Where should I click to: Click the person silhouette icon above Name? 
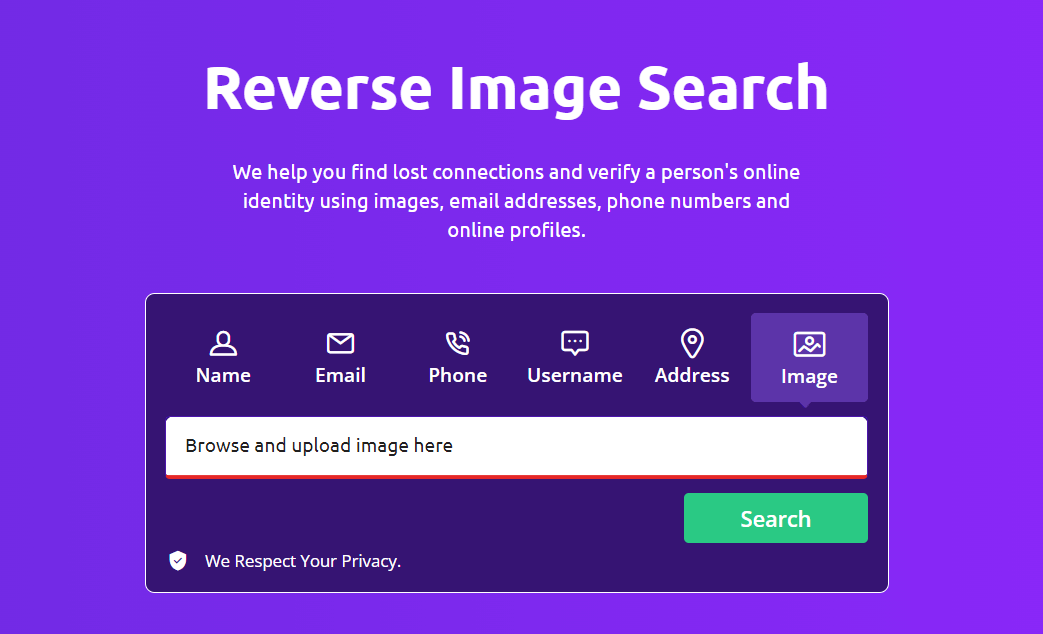pyautogui.click(x=223, y=344)
